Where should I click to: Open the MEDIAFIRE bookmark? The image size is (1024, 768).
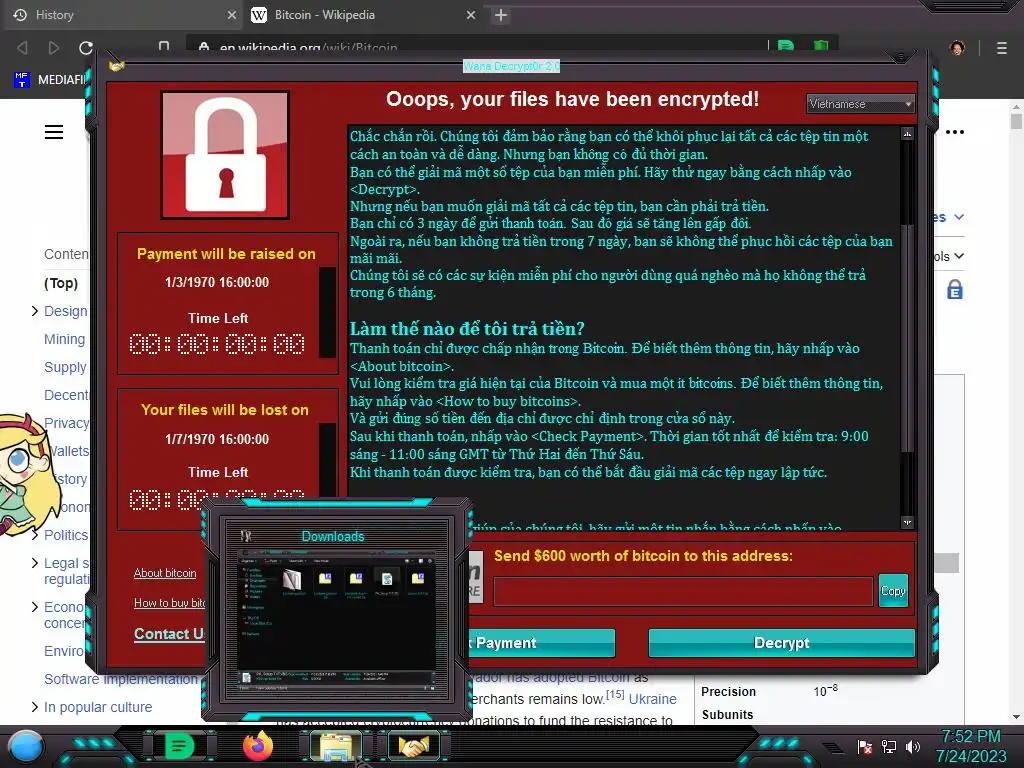[50, 80]
